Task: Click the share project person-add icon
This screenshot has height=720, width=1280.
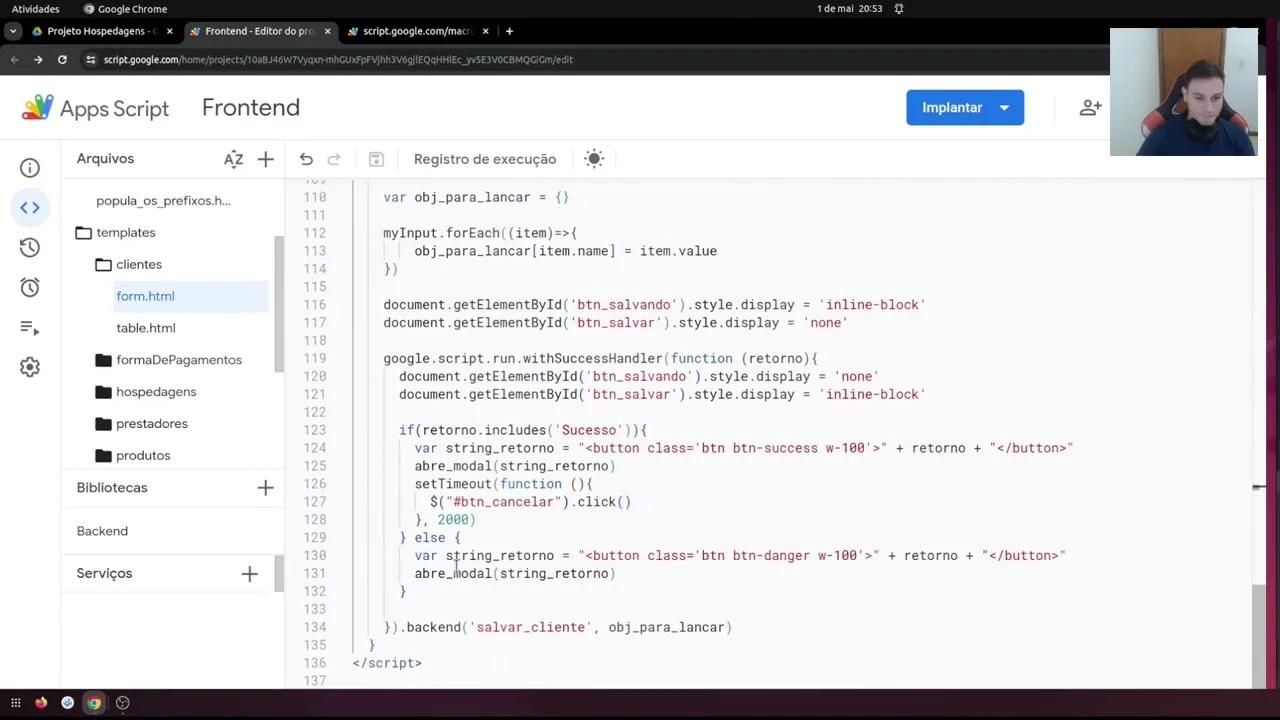Action: tap(1090, 108)
